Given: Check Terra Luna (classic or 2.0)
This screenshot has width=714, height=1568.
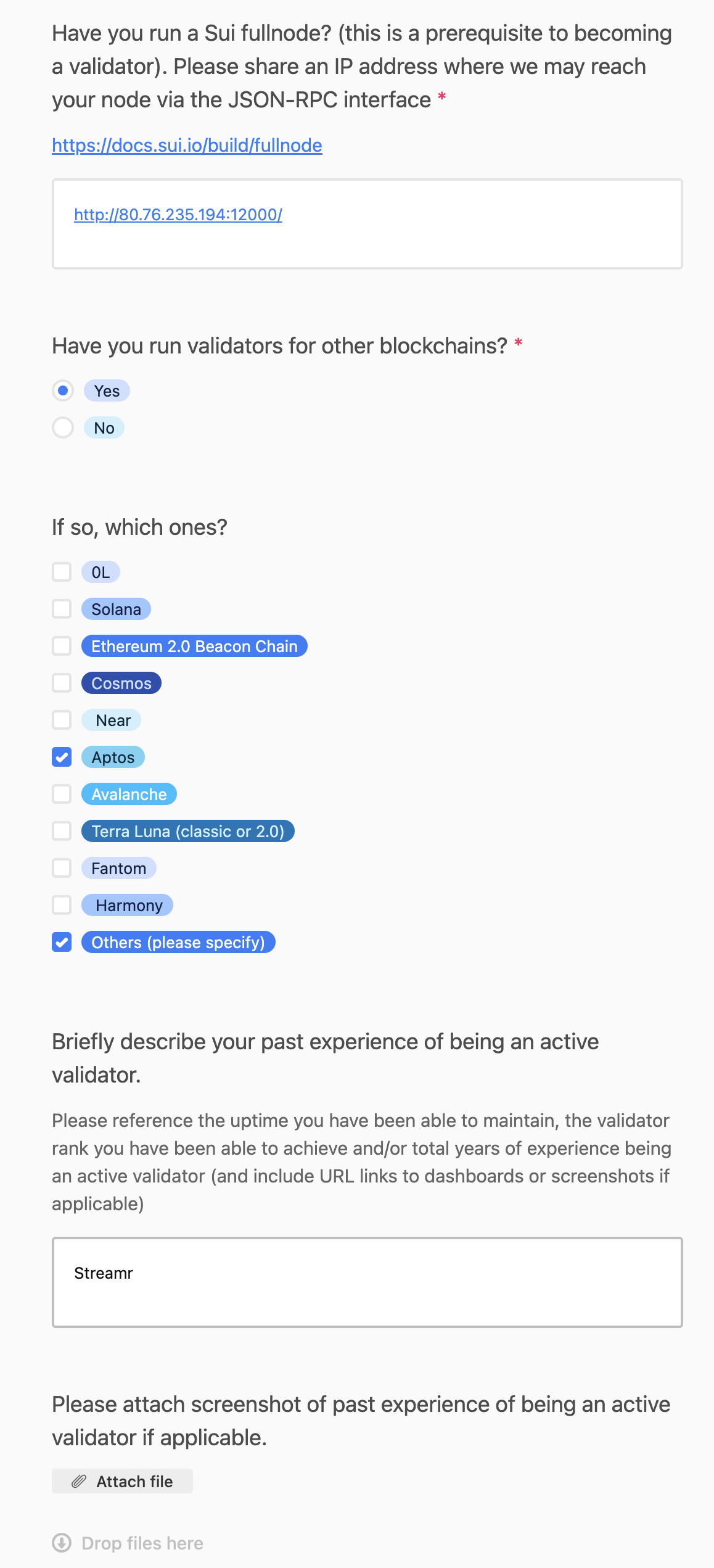Looking at the screenshot, I should 62,831.
